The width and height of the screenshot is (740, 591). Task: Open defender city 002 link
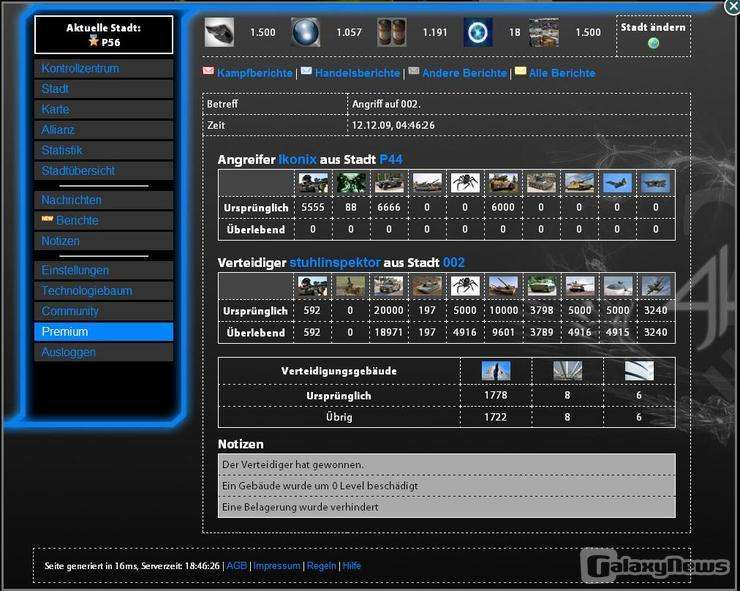tap(454, 262)
